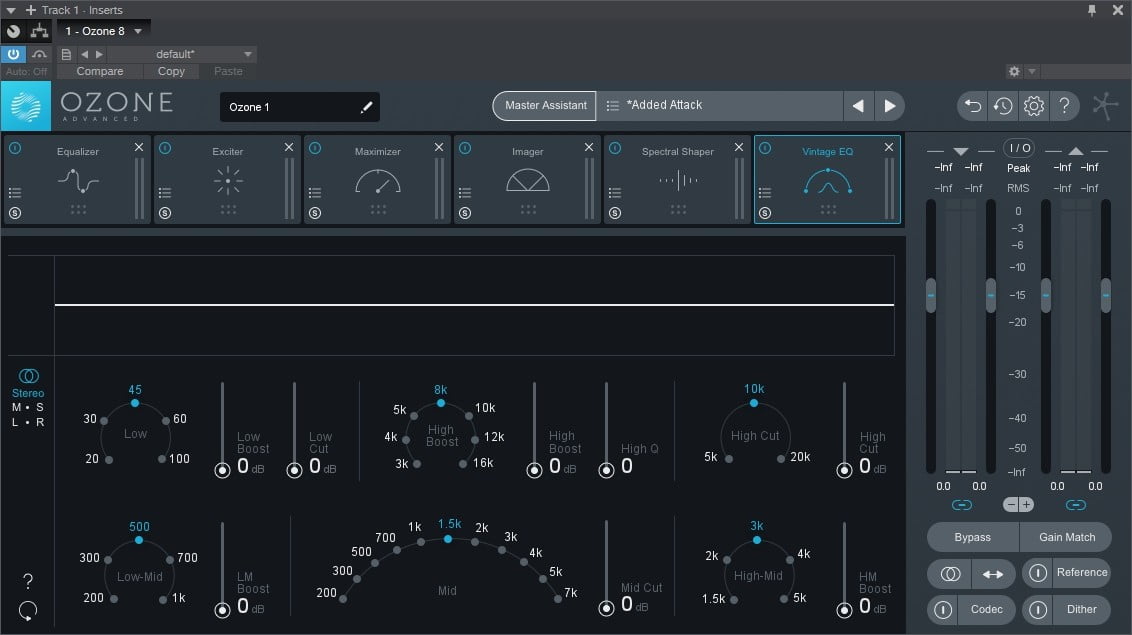Load the next preset arrow
This screenshot has height=635, width=1132.
889,106
